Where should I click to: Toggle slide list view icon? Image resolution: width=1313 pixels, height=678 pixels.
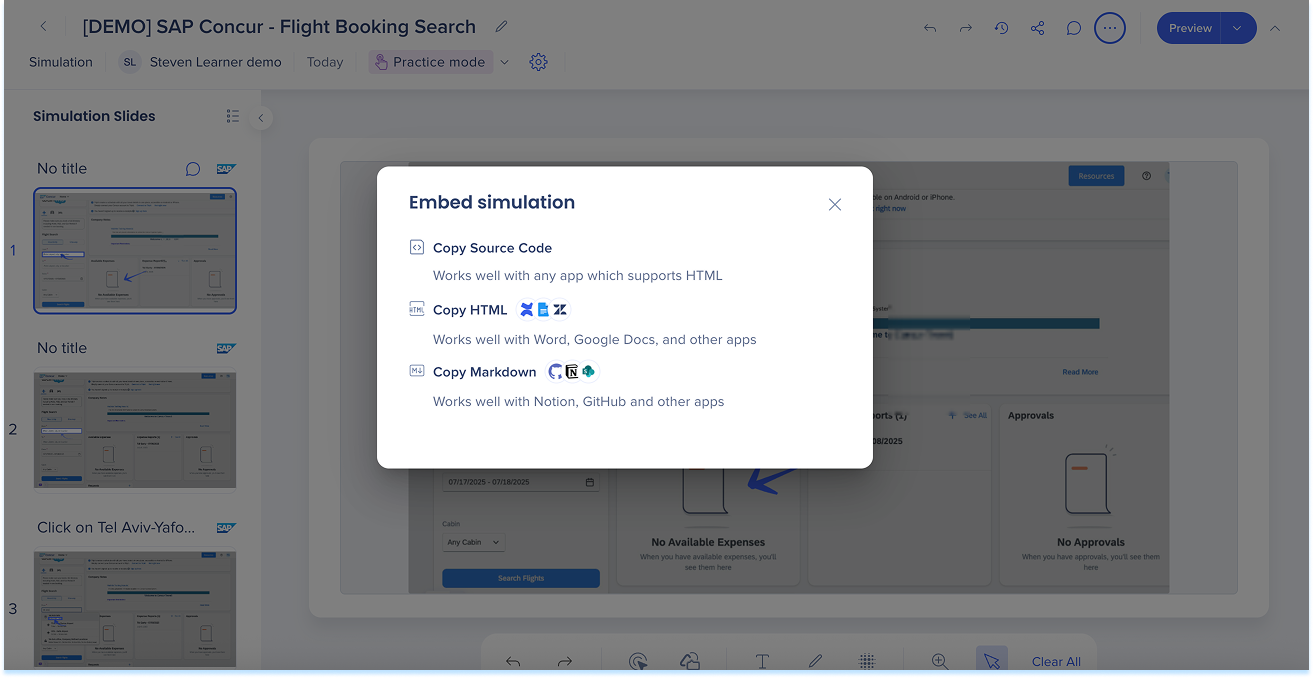[x=233, y=116]
